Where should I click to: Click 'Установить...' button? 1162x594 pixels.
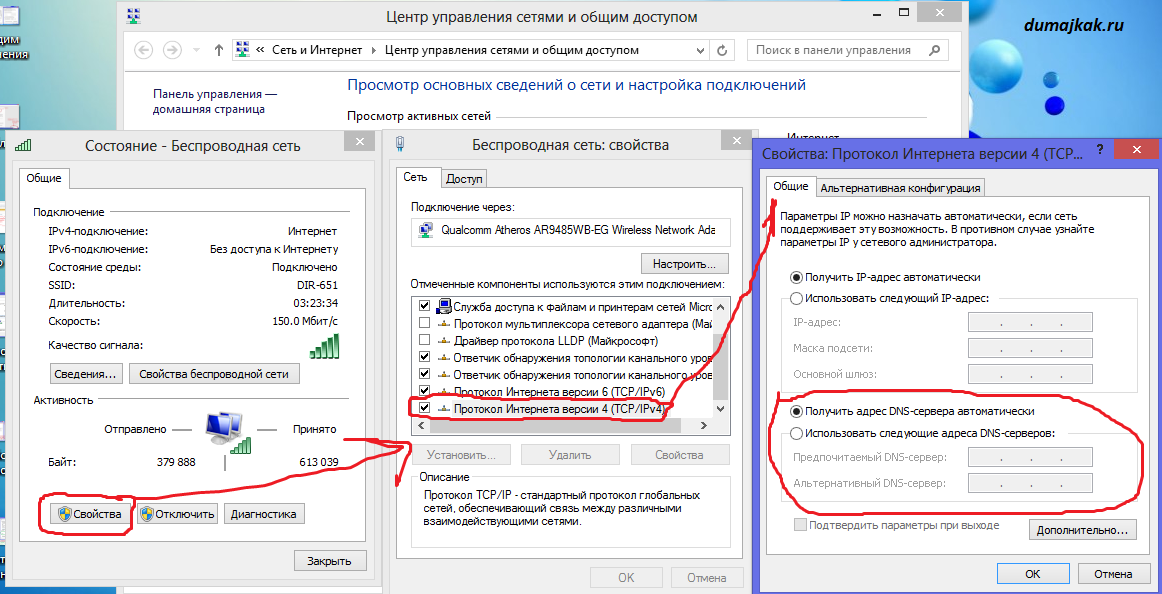(461, 455)
